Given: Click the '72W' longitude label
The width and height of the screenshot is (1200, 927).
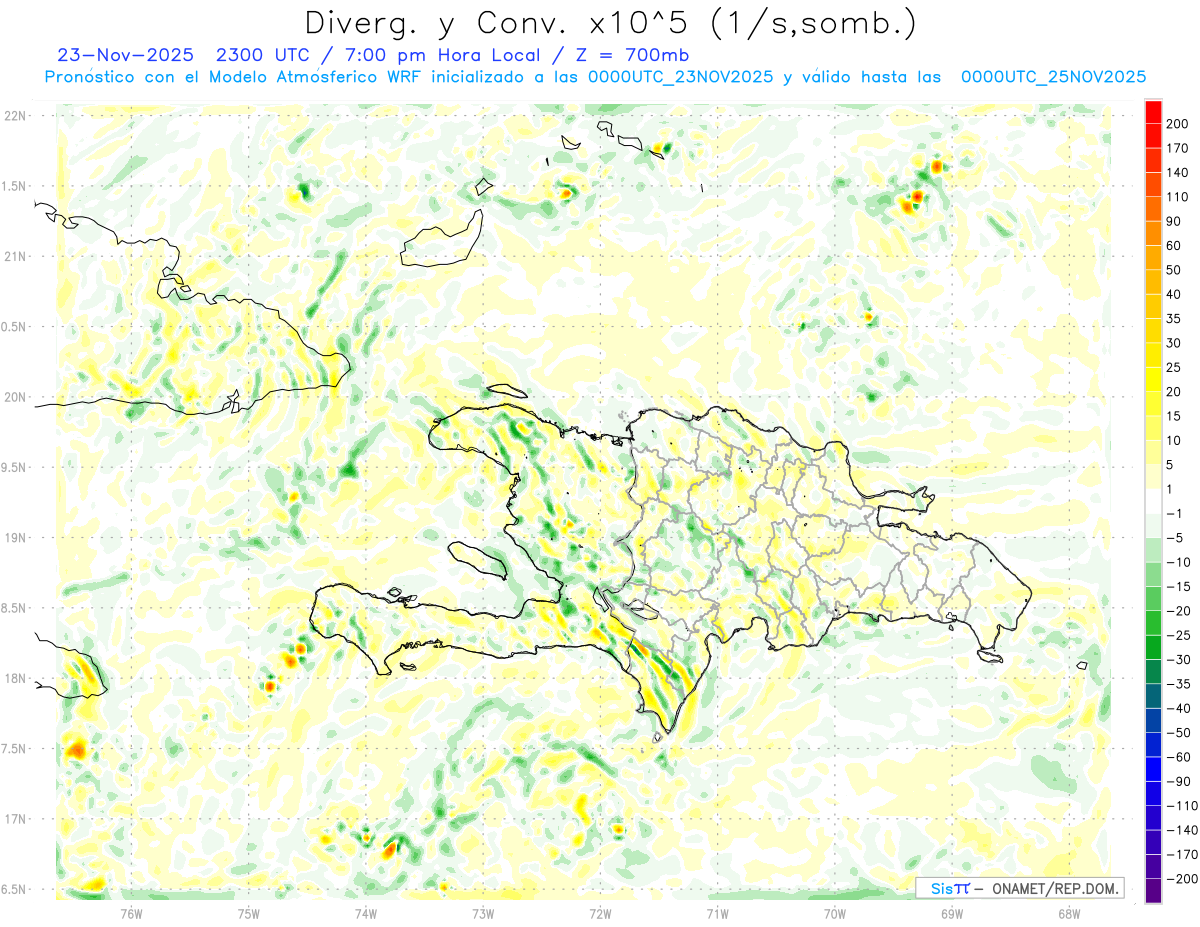Looking at the screenshot, I should coord(599,912).
